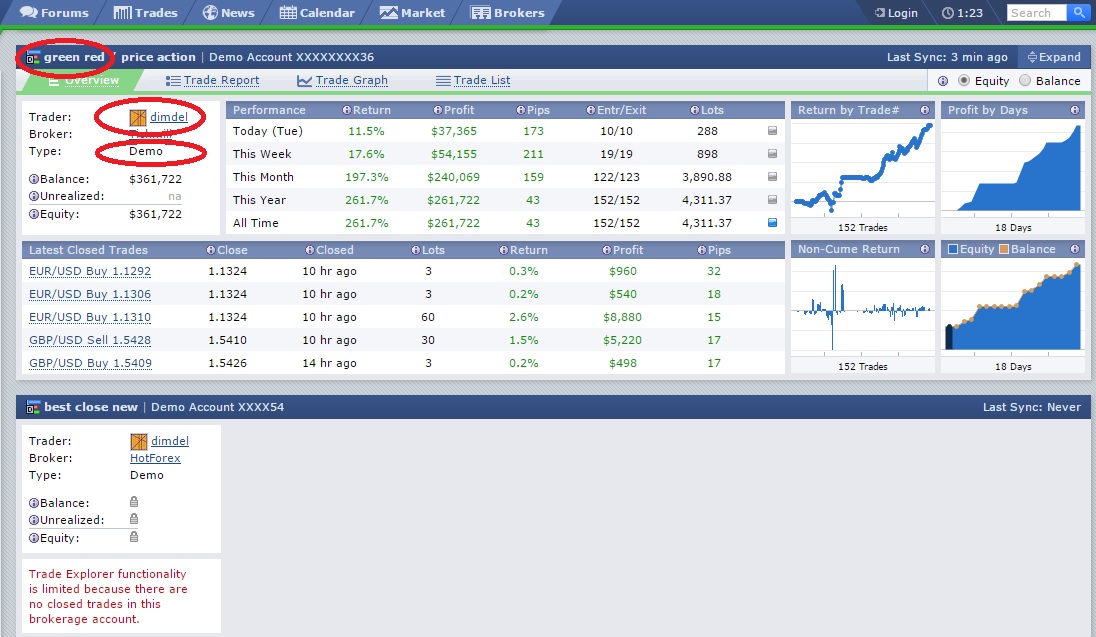Click info icon of Performance Lots column
The width and height of the screenshot is (1096, 637).
point(695,110)
